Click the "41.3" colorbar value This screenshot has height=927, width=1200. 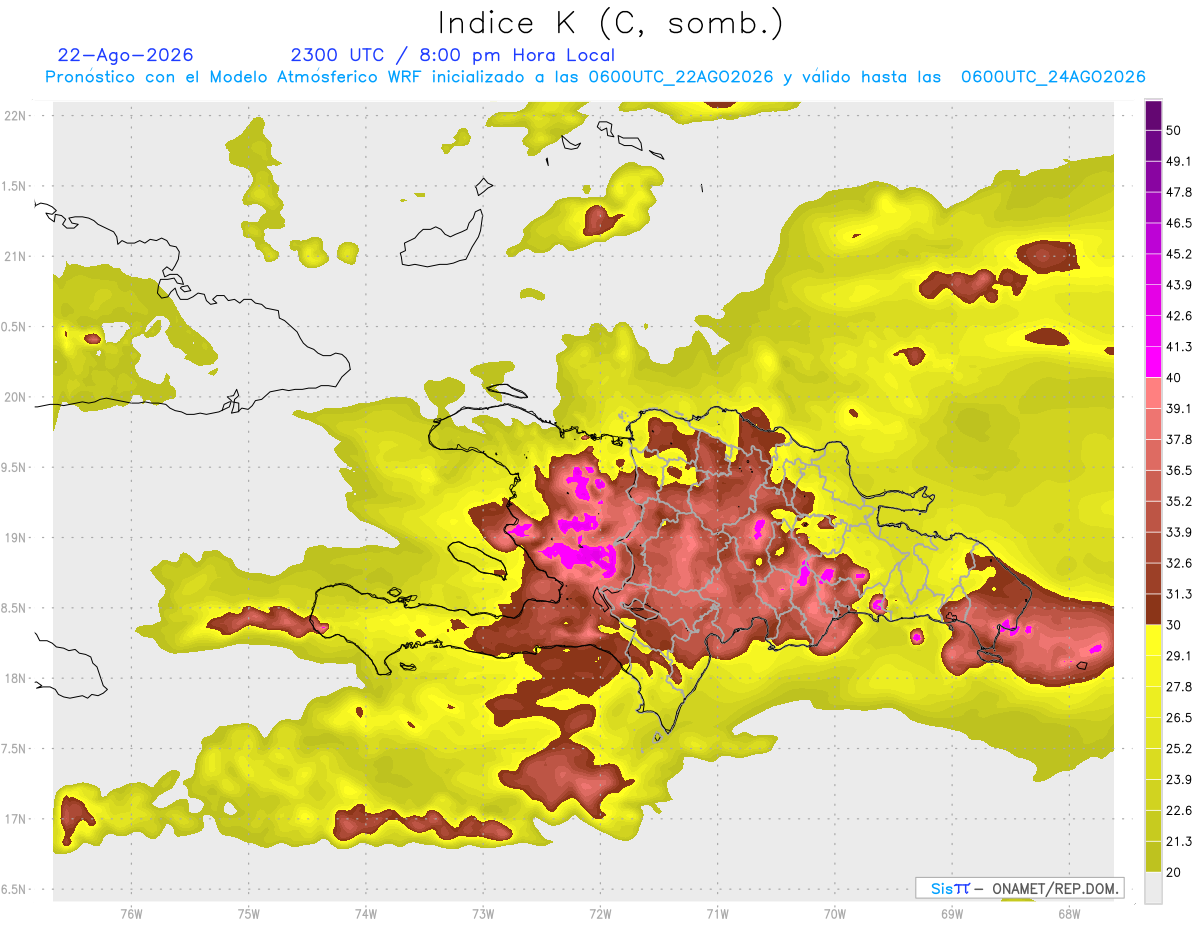tap(1179, 347)
